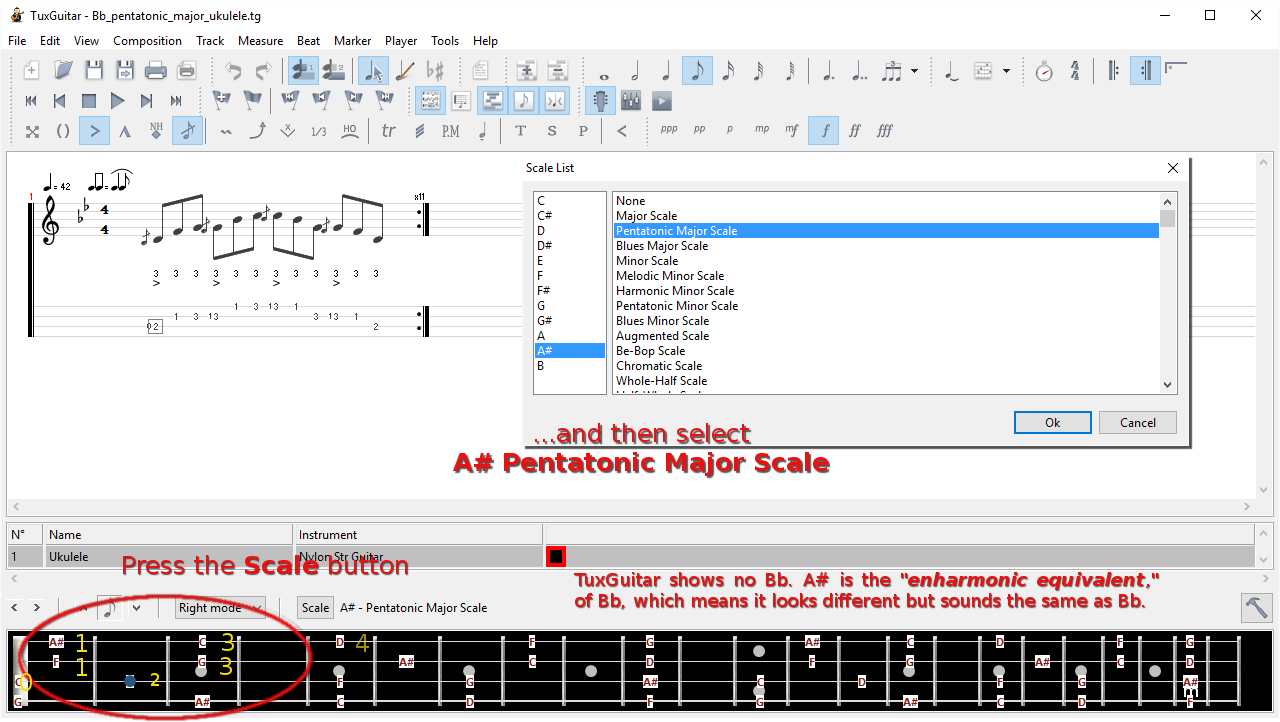This screenshot has height=722, width=1280.
Task: Open the Right mode dropdown
Action: pyautogui.click(x=221, y=607)
